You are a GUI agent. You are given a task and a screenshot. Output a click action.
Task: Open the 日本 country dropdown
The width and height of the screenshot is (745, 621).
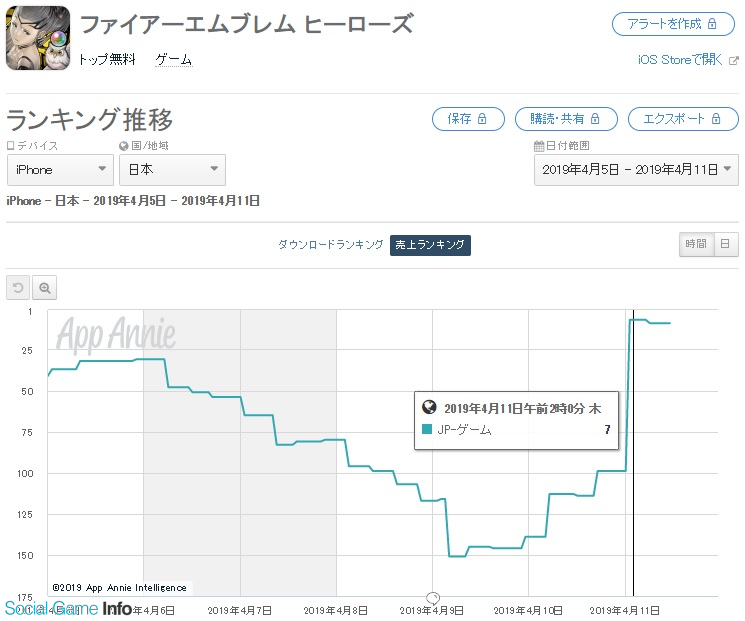tap(172, 170)
